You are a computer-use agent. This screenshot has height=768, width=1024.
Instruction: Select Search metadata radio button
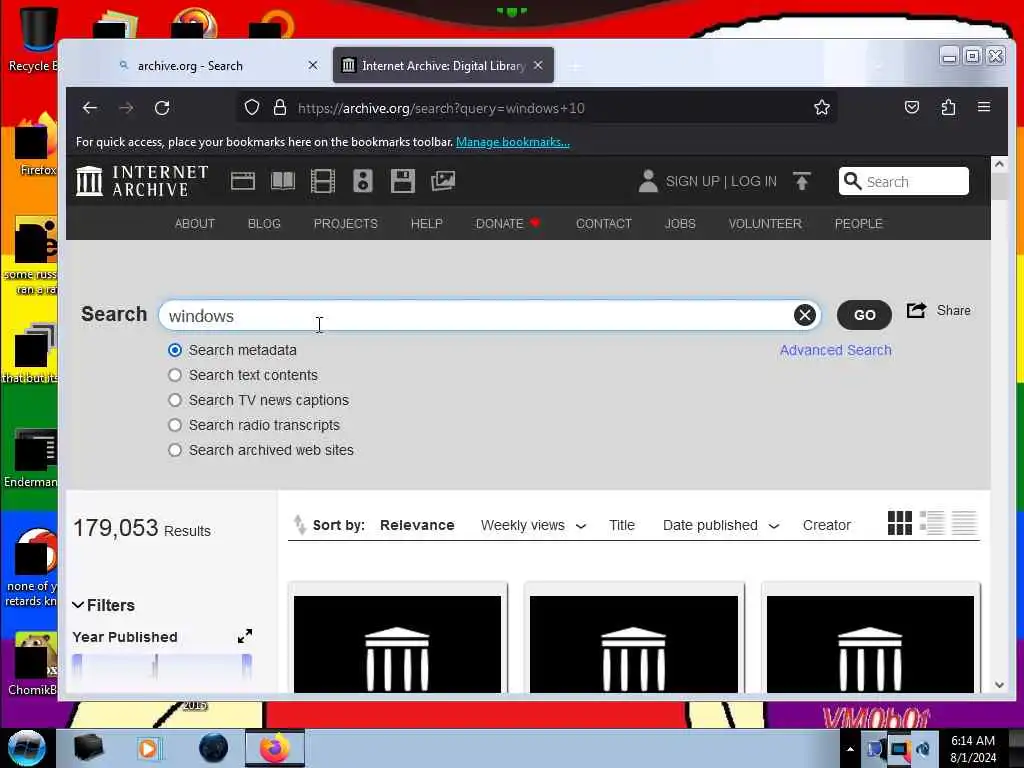click(x=175, y=351)
